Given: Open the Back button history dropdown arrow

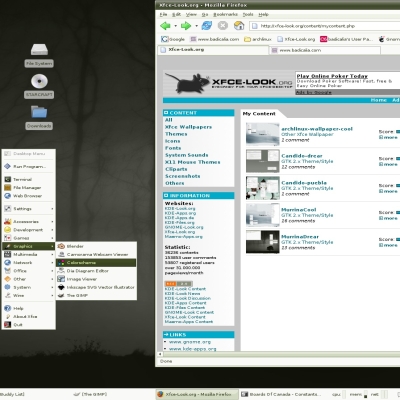Looking at the screenshot, I should tap(175, 26).
